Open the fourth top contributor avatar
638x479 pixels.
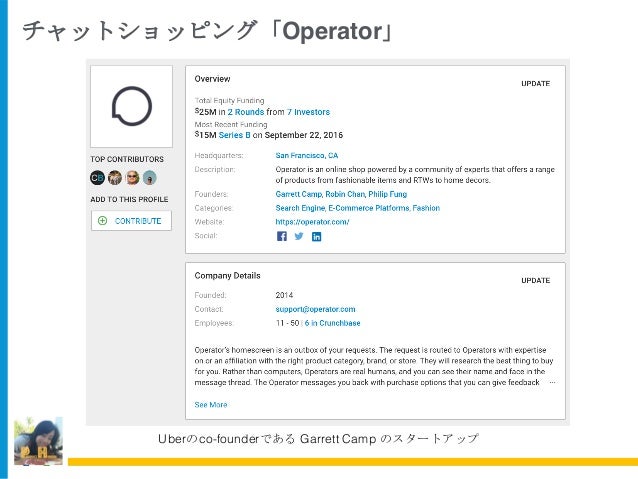point(150,178)
